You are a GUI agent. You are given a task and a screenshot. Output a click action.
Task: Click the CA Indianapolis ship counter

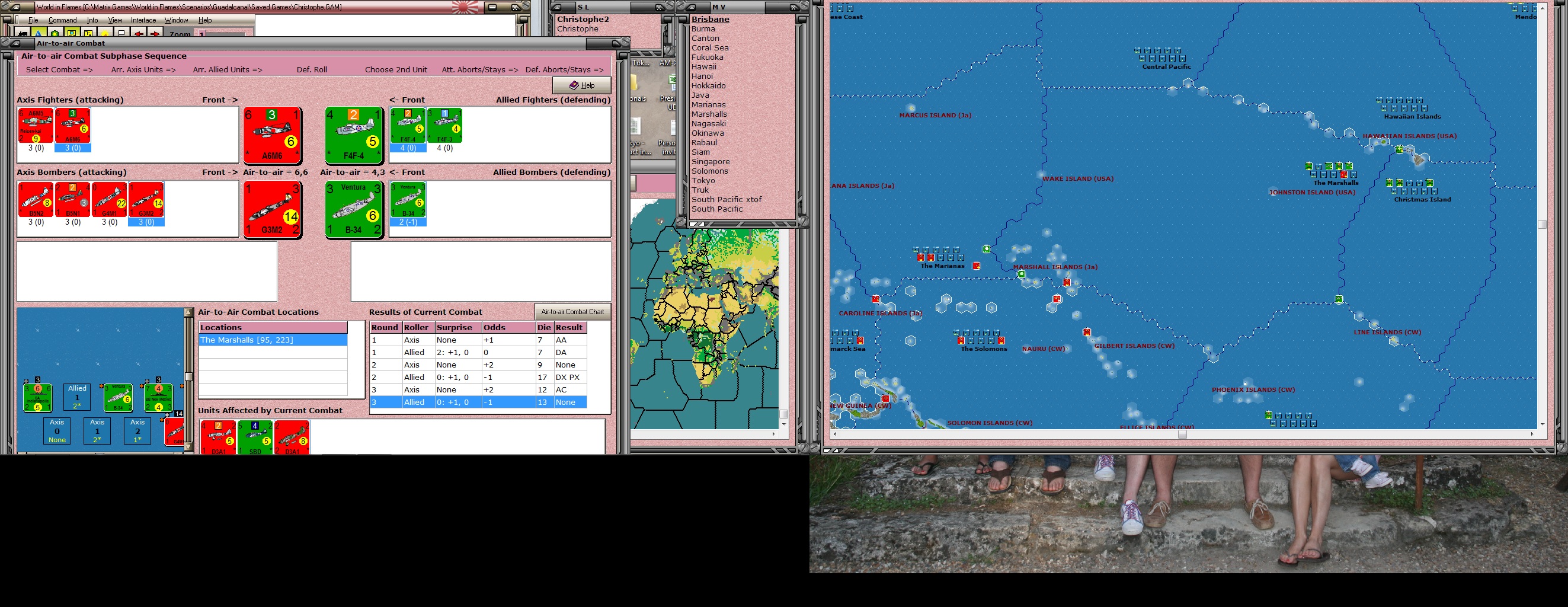[x=38, y=398]
